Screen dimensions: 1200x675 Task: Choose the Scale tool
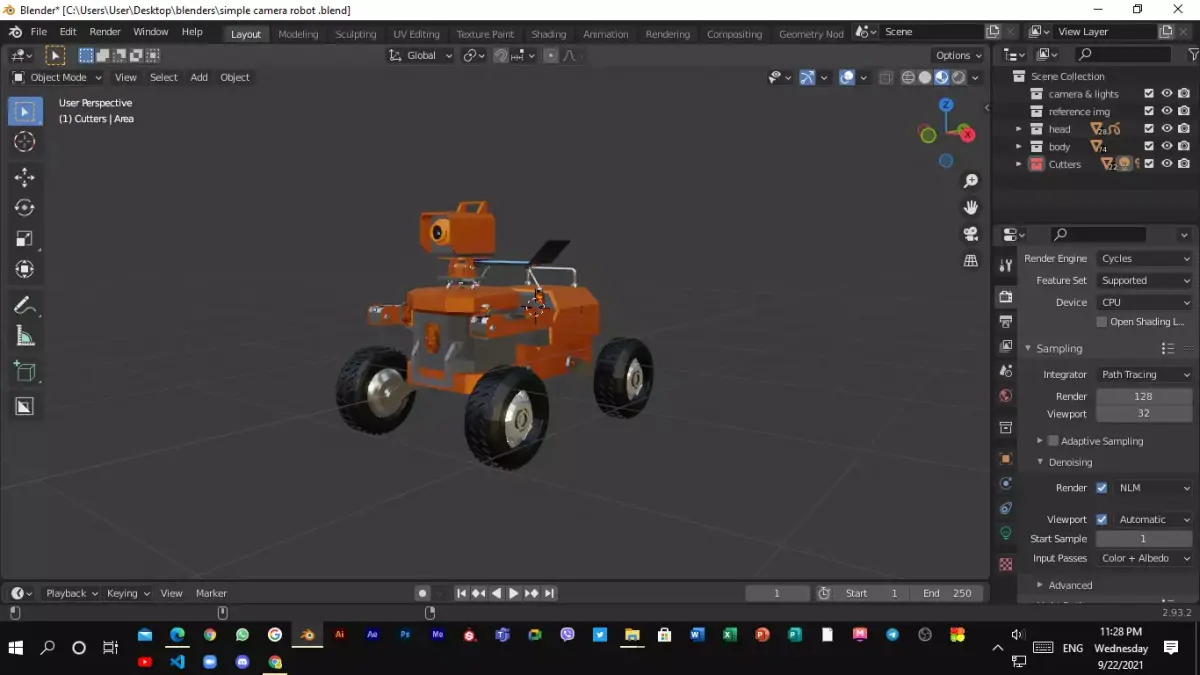25,238
